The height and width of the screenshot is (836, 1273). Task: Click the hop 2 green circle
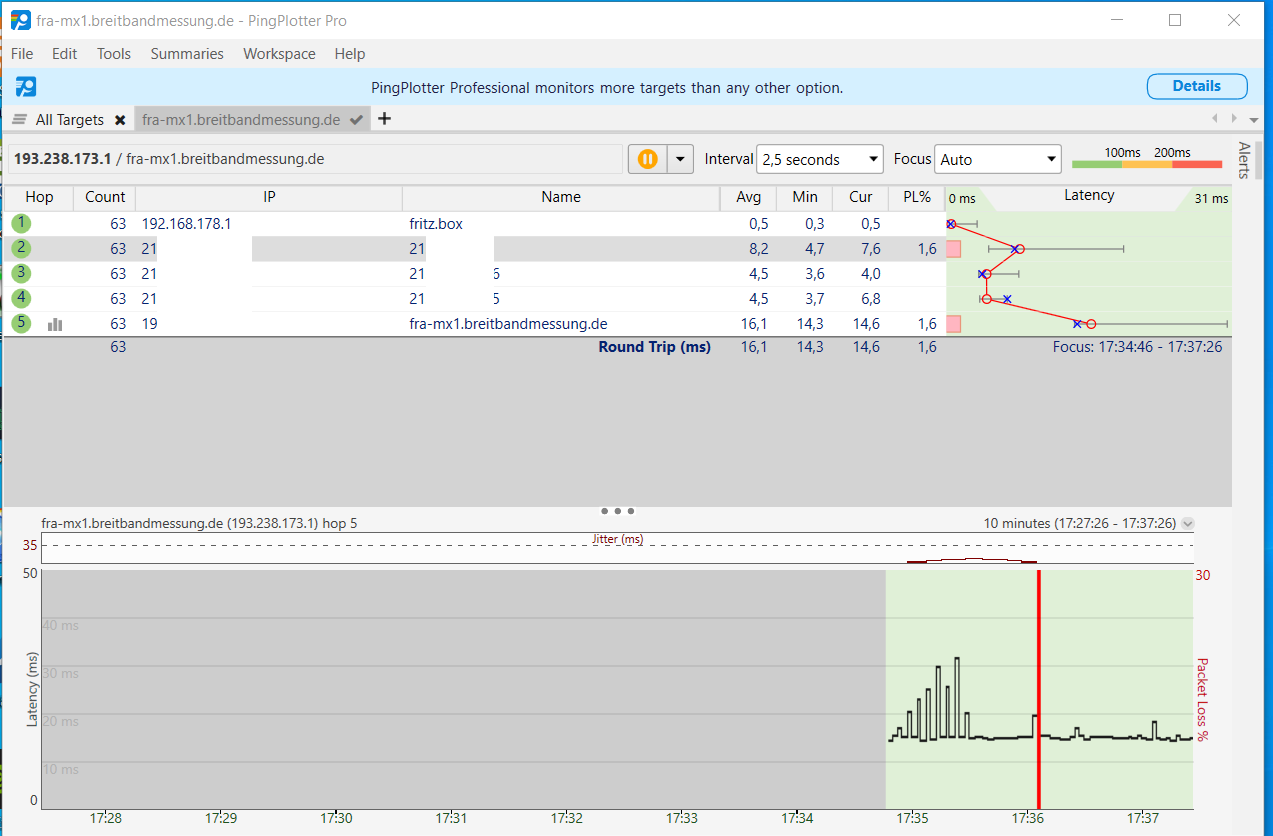pos(22,248)
